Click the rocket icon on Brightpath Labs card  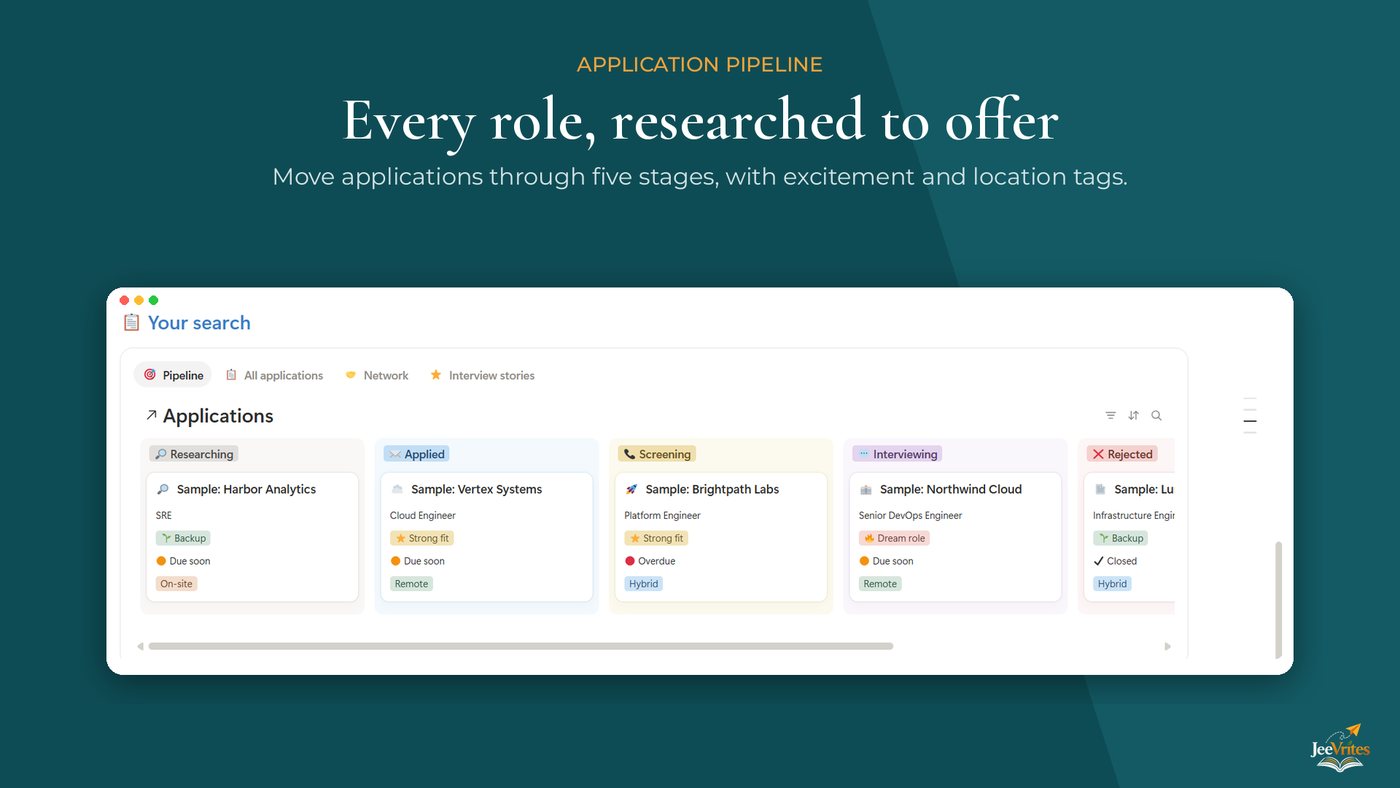point(631,490)
